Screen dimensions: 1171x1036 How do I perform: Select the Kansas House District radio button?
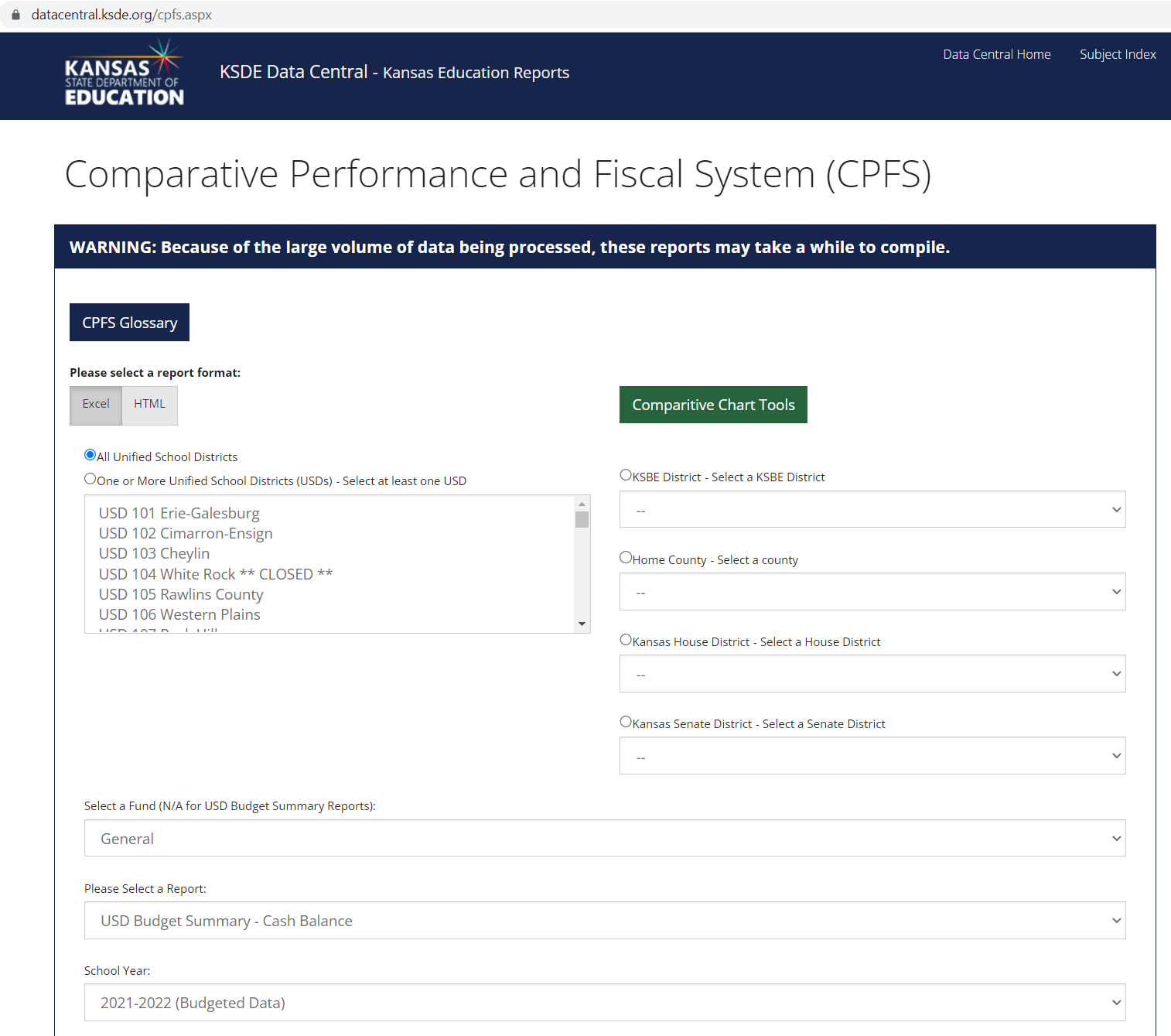click(x=626, y=640)
